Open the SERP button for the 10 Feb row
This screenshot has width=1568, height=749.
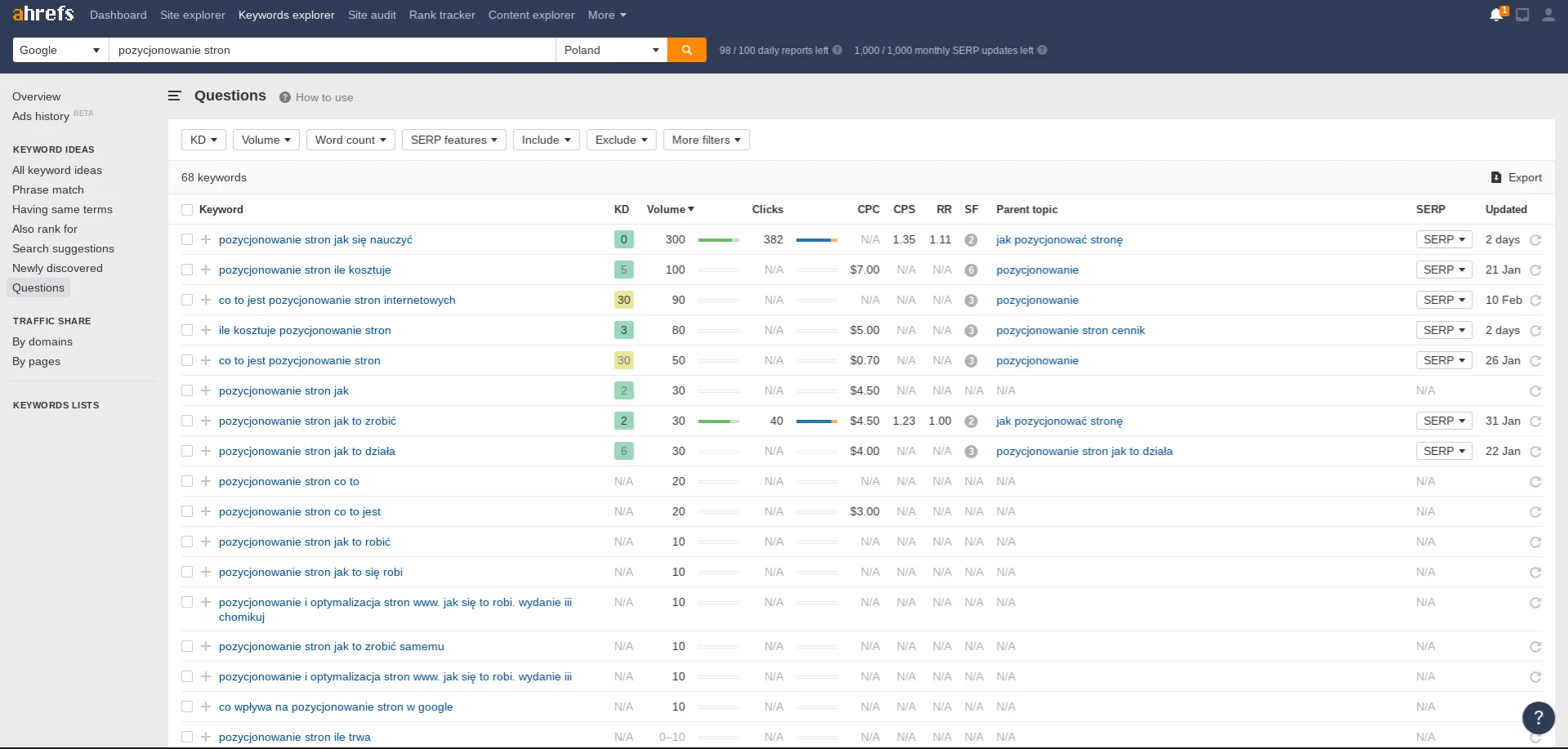(1444, 300)
